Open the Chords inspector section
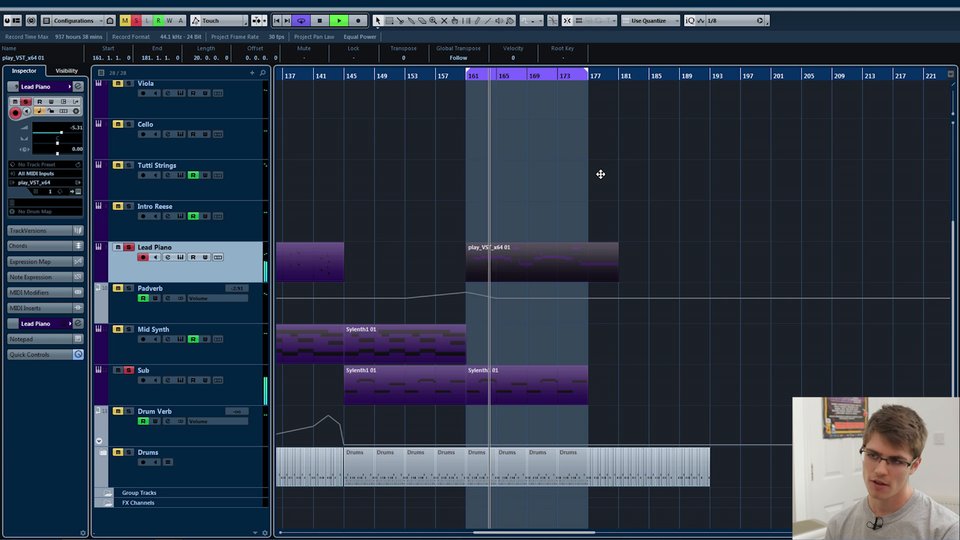 45,246
